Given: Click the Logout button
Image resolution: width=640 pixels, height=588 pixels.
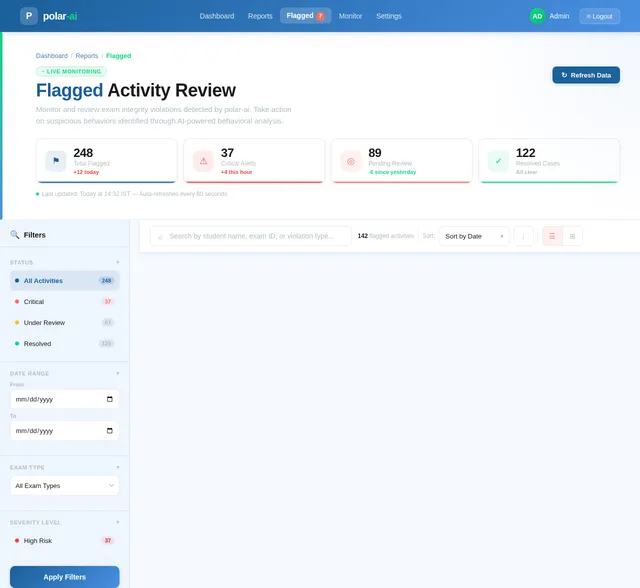Looking at the screenshot, I should tap(600, 16).
